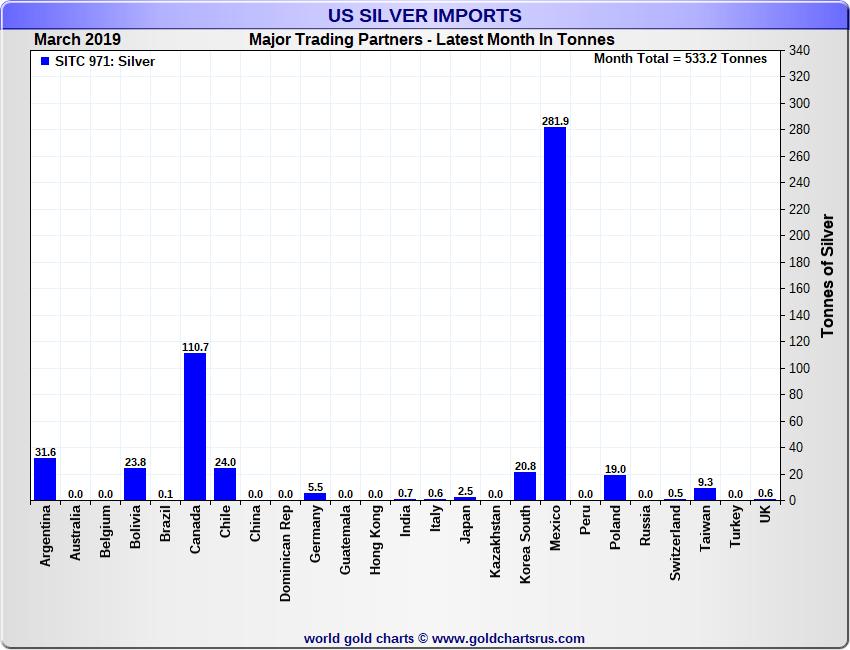Image resolution: width=850 pixels, height=650 pixels.
Task: Click the 'Mexico' axis label
Action: [x=555, y=527]
